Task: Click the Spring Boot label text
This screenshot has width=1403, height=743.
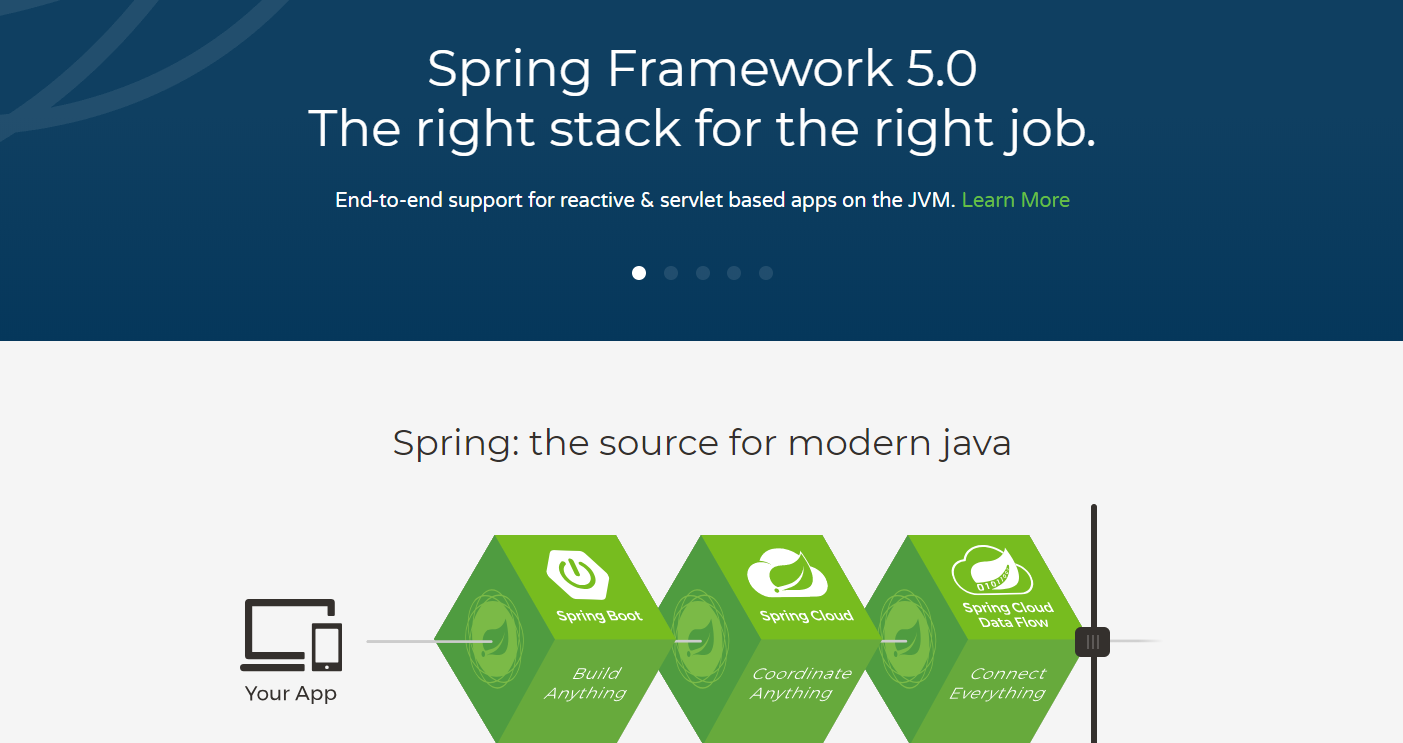Action: coord(599,616)
